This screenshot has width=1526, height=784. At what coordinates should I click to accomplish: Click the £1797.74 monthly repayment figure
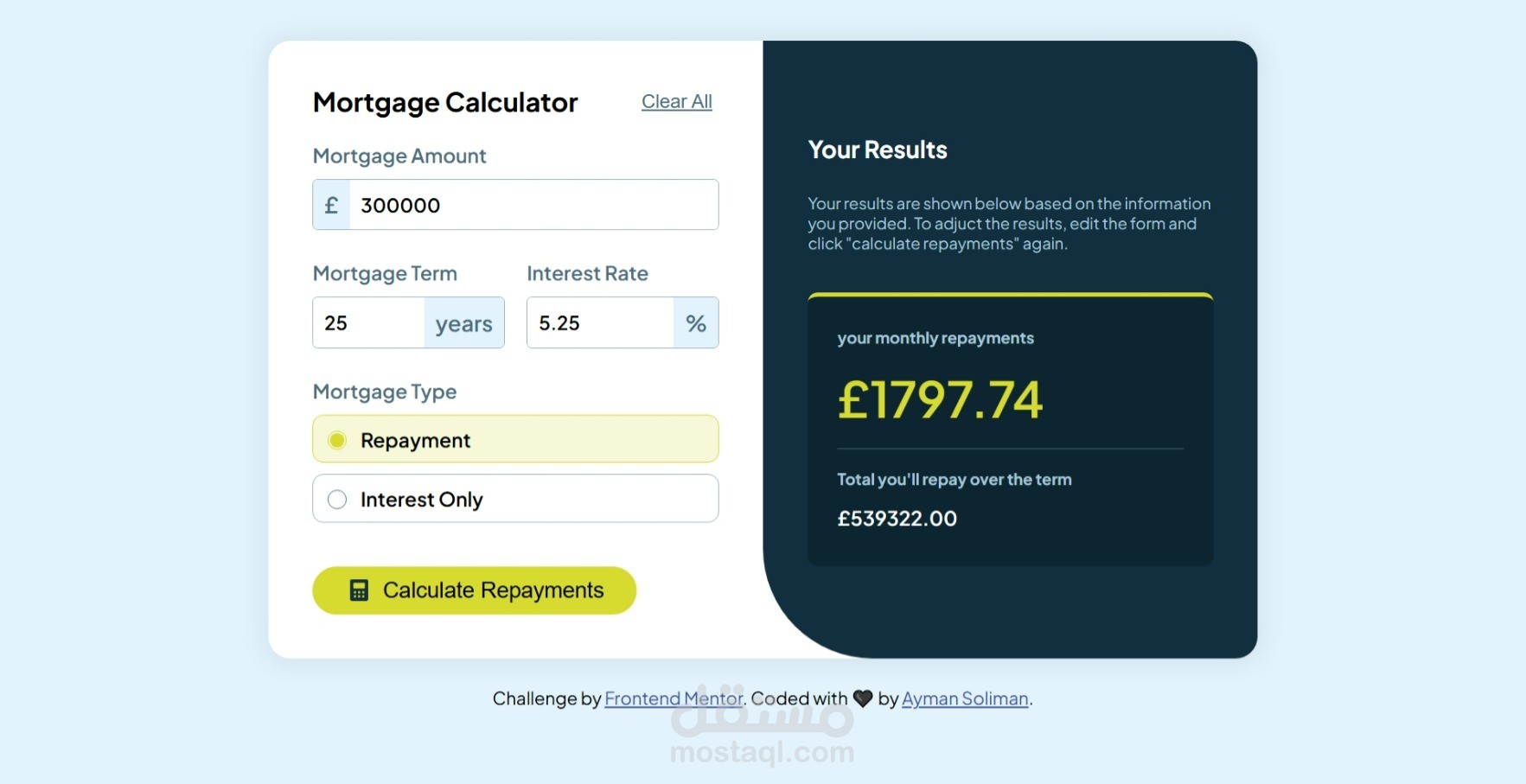pos(941,400)
